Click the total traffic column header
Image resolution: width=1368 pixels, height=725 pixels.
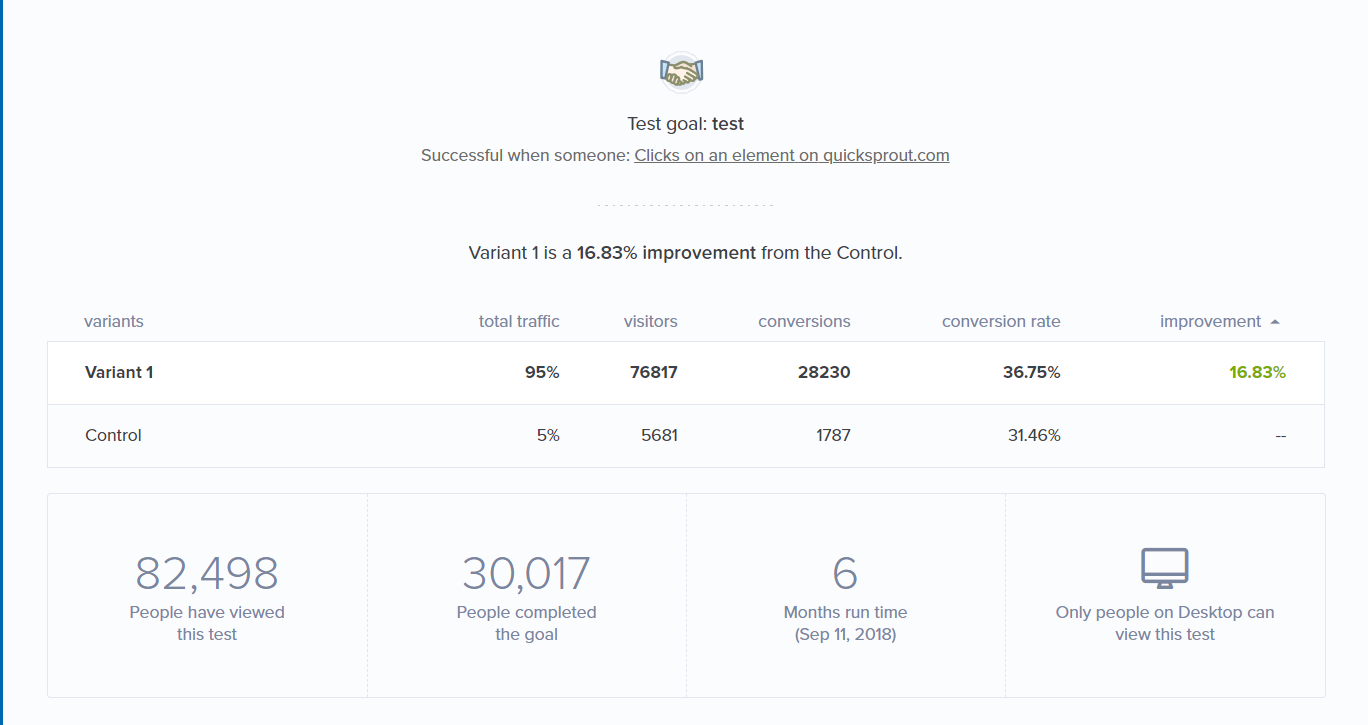click(x=519, y=321)
